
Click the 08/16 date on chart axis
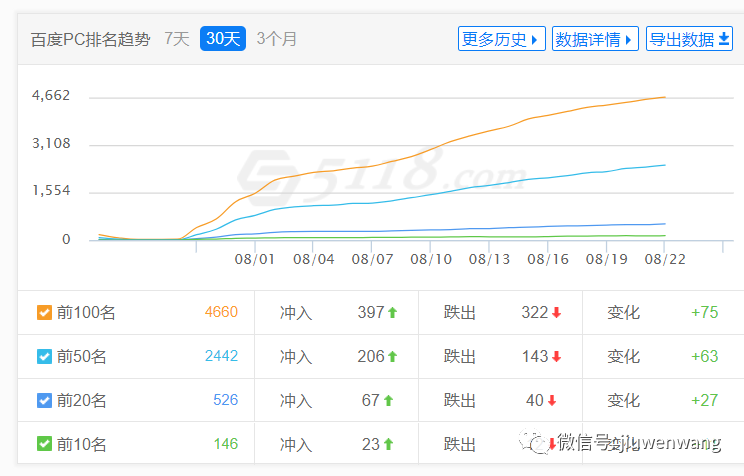coord(548,259)
